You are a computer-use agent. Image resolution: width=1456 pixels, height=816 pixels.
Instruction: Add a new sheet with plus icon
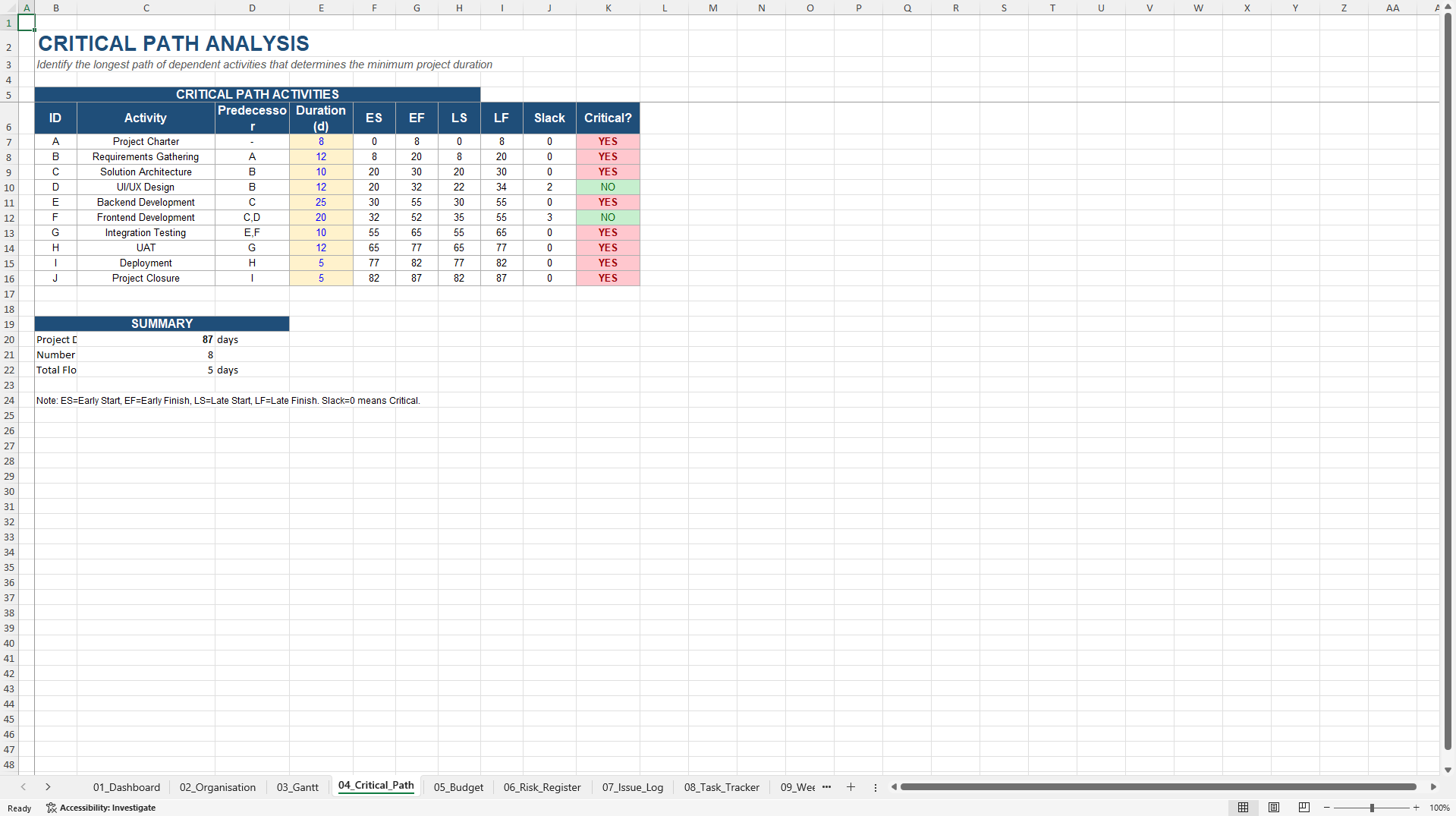point(851,787)
